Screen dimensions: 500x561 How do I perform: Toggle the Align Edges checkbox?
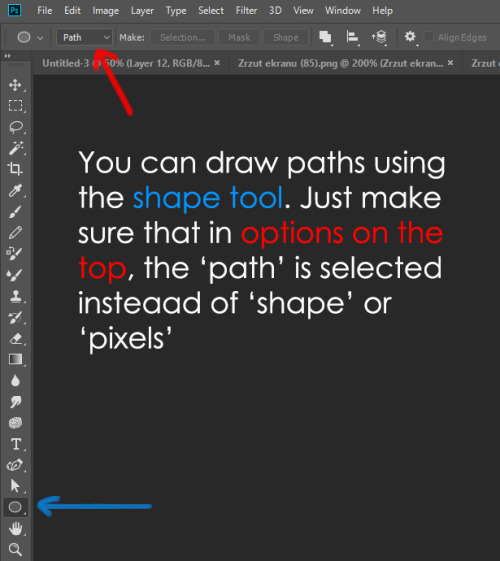(428, 37)
